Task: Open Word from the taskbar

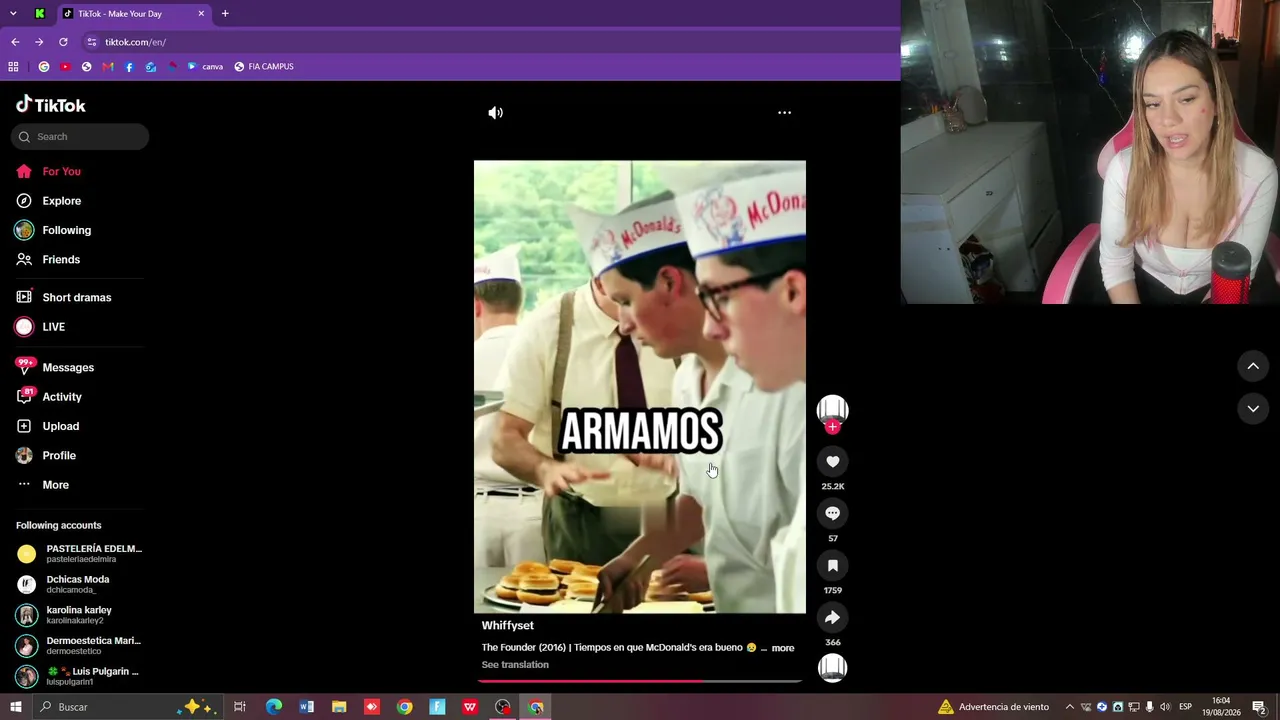Action: pos(306,707)
